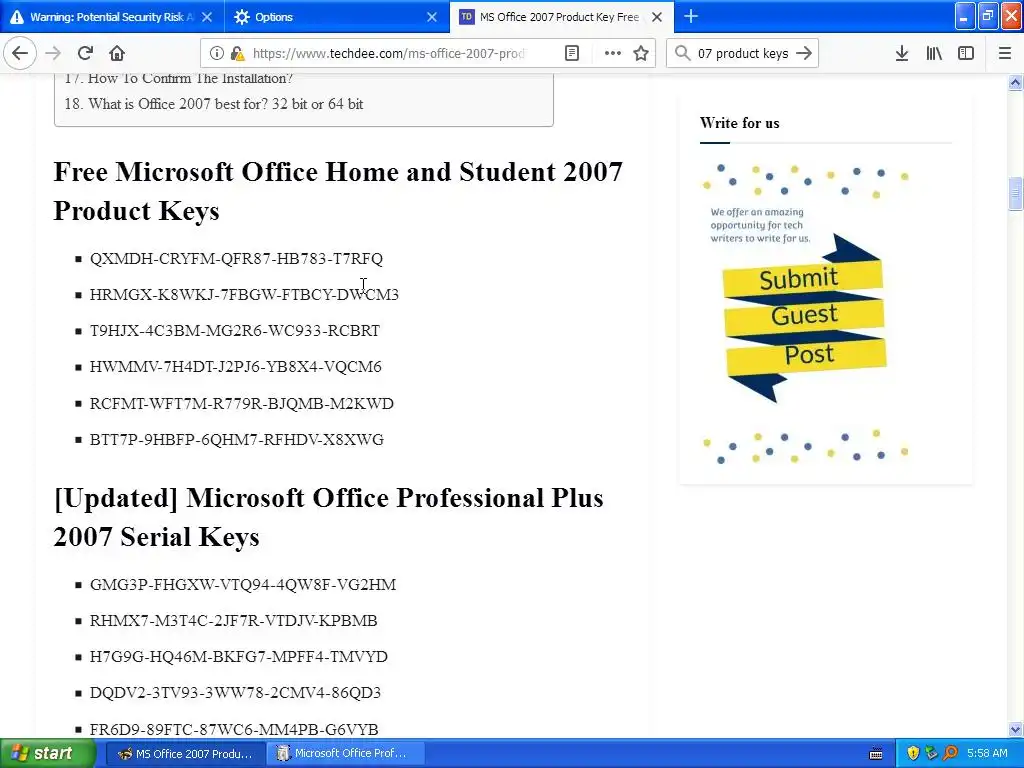Viewport: 1024px width, 768px height.
Task: Click key T9HJX-4C3BM-MG2R6-WC933-RCBRT
Action: 234,330
